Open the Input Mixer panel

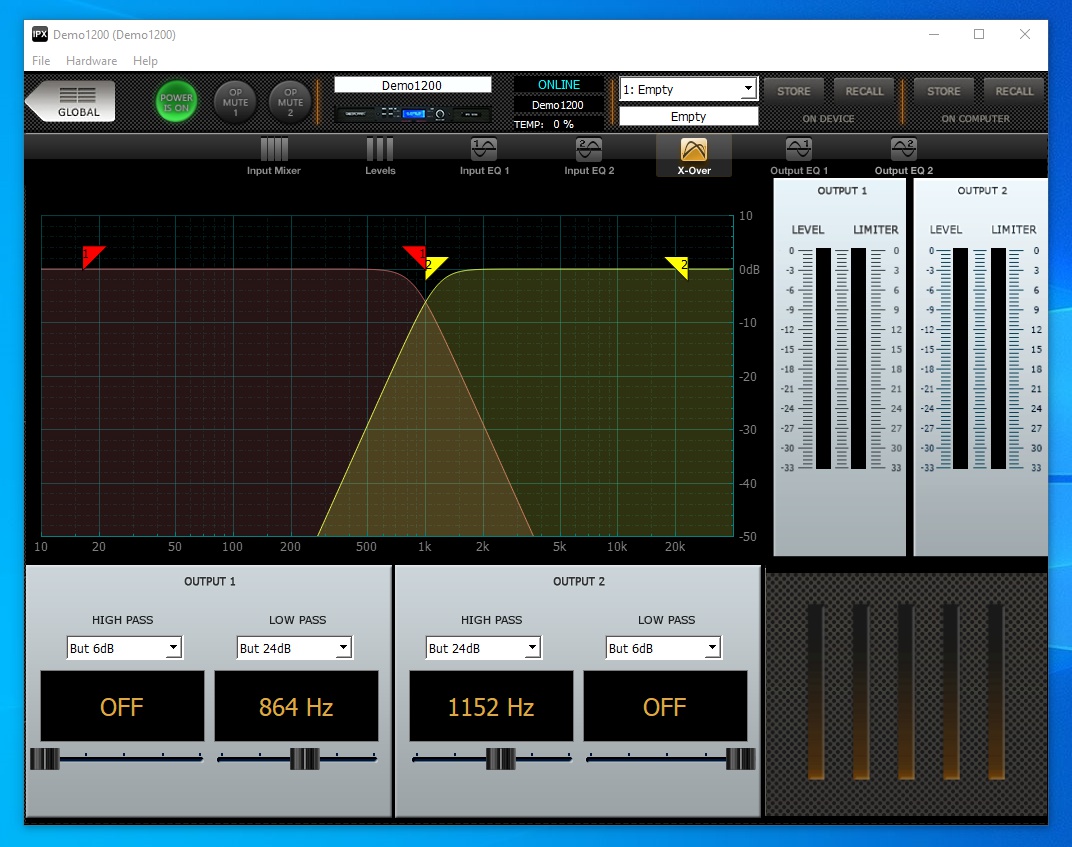(273, 155)
